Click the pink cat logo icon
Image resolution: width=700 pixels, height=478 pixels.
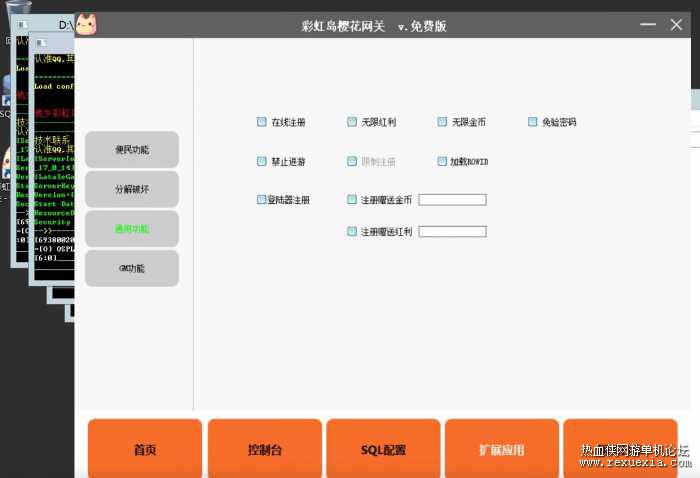(x=86, y=25)
